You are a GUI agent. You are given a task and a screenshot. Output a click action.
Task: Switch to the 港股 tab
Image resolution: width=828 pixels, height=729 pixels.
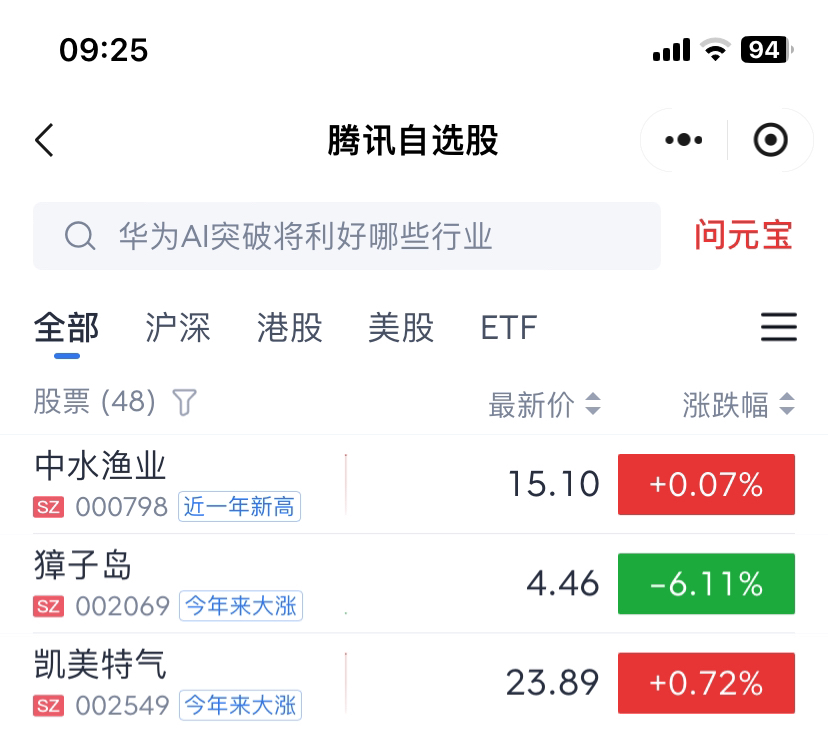click(289, 328)
